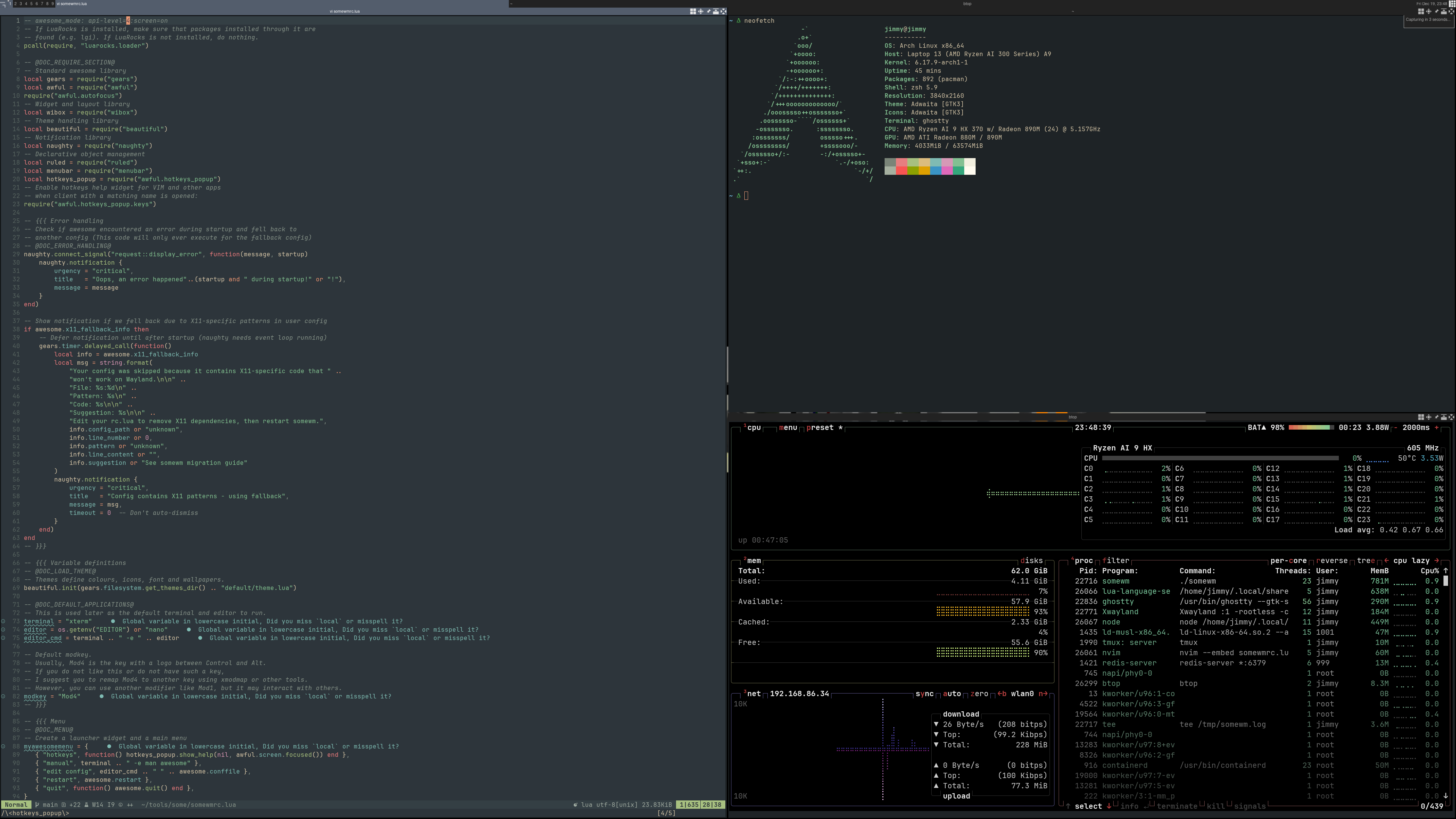Image resolution: width=1456 pixels, height=819 pixels.
Task: Click the on-top icon on btop titlebar
Action: pyautogui.click(x=1444, y=417)
